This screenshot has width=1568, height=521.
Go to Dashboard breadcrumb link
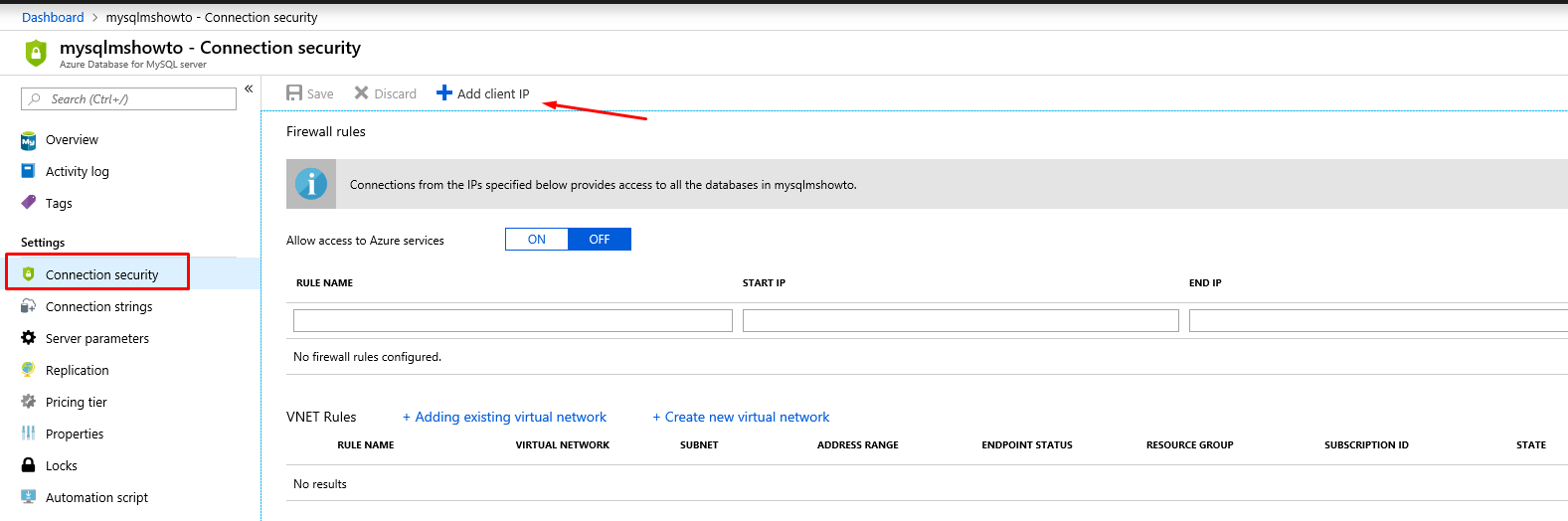click(53, 17)
